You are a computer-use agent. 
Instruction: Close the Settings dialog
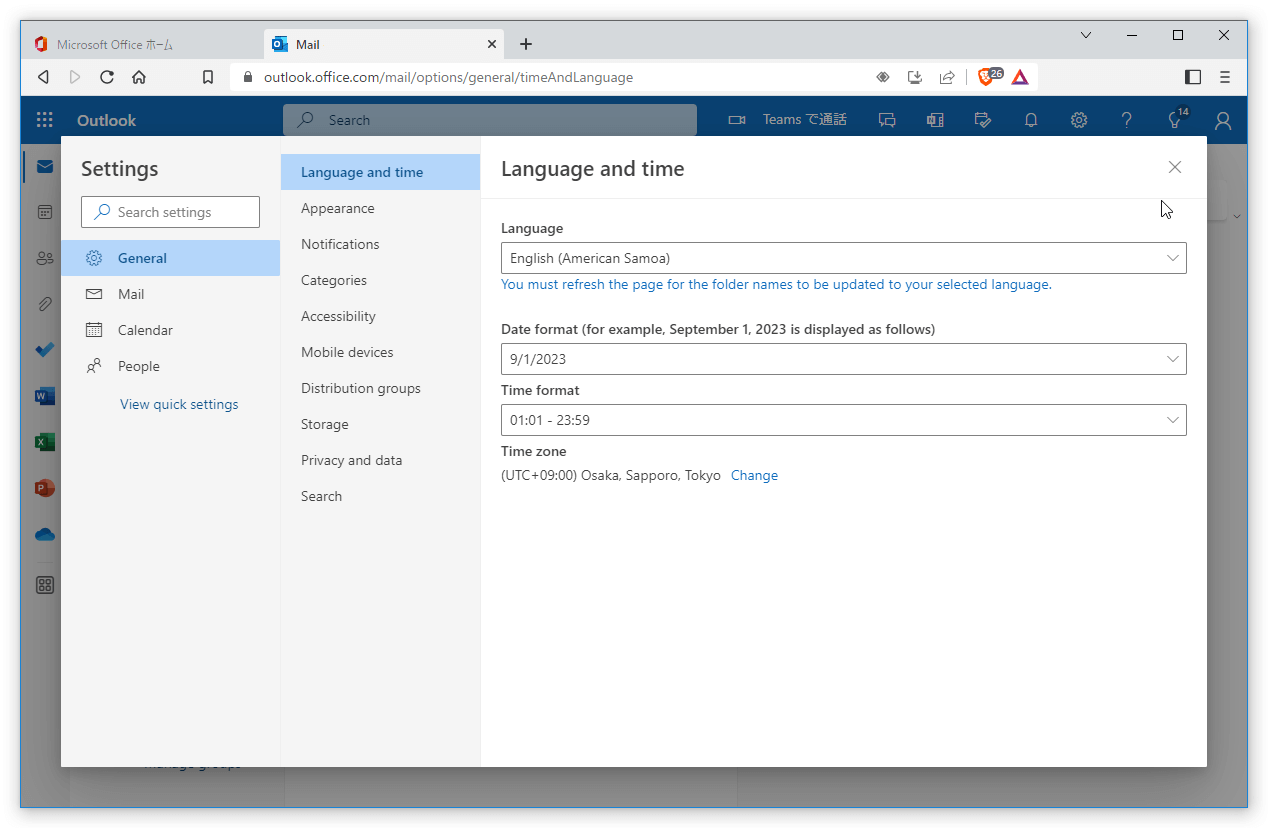1175,167
